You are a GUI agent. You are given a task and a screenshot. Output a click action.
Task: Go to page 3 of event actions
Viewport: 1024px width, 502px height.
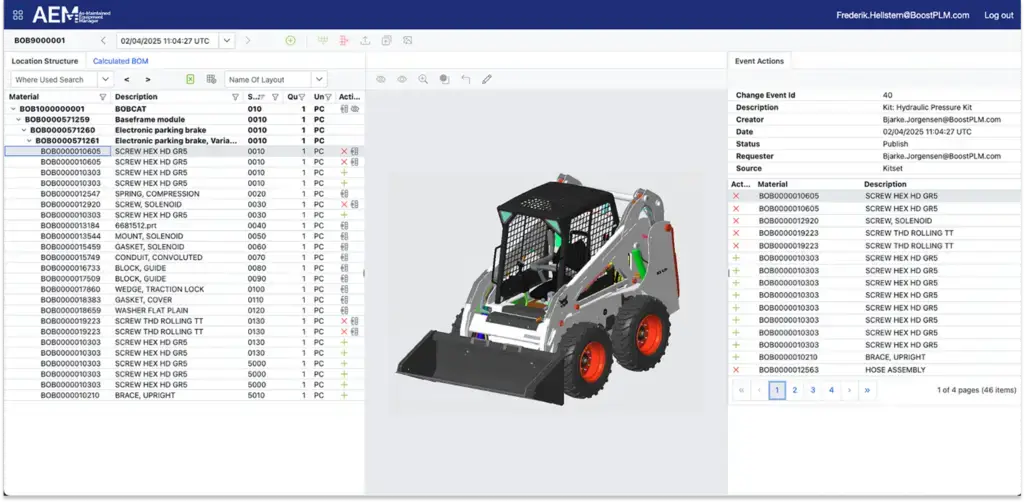click(813, 390)
